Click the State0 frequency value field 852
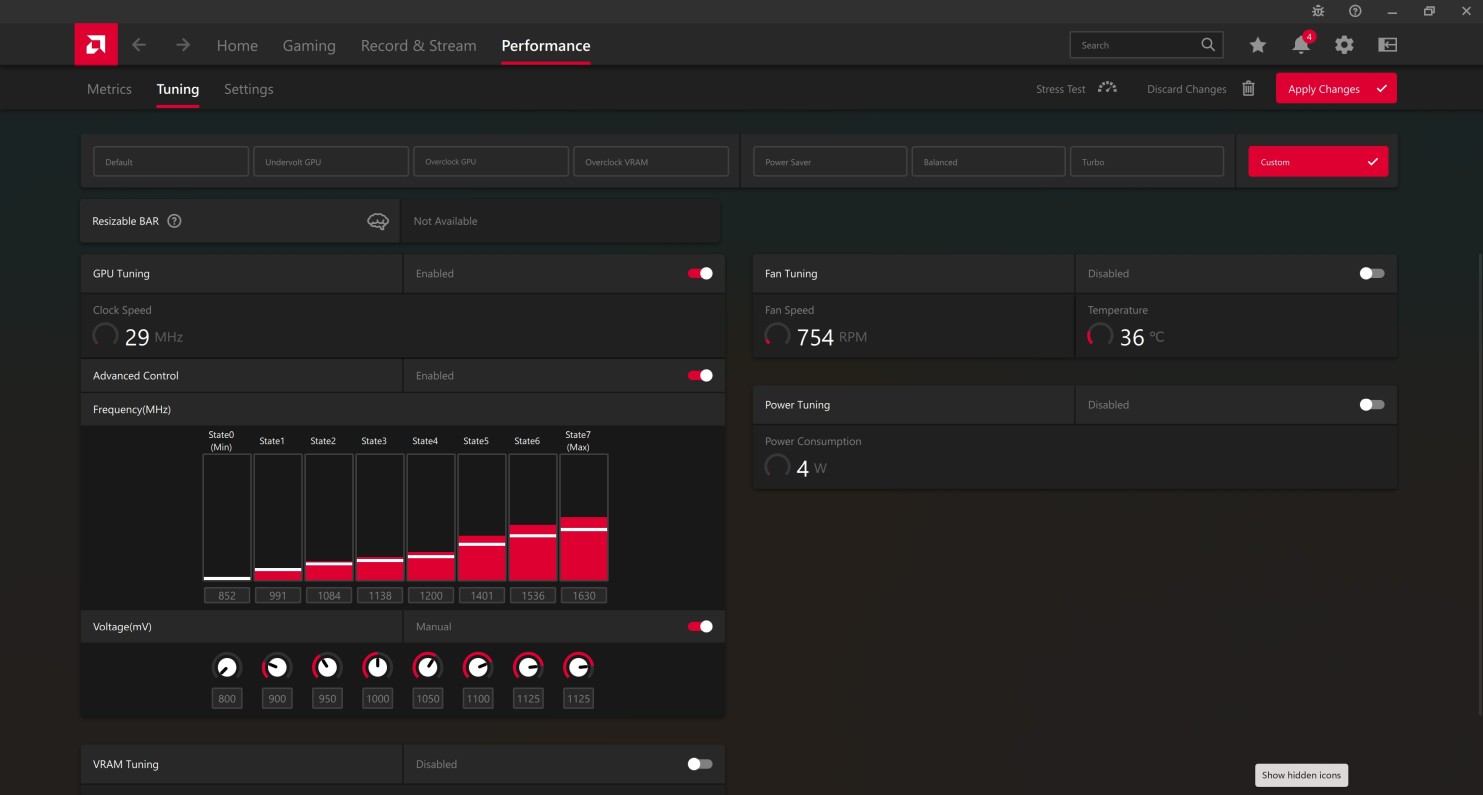This screenshot has width=1483, height=795. pyautogui.click(x=227, y=596)
